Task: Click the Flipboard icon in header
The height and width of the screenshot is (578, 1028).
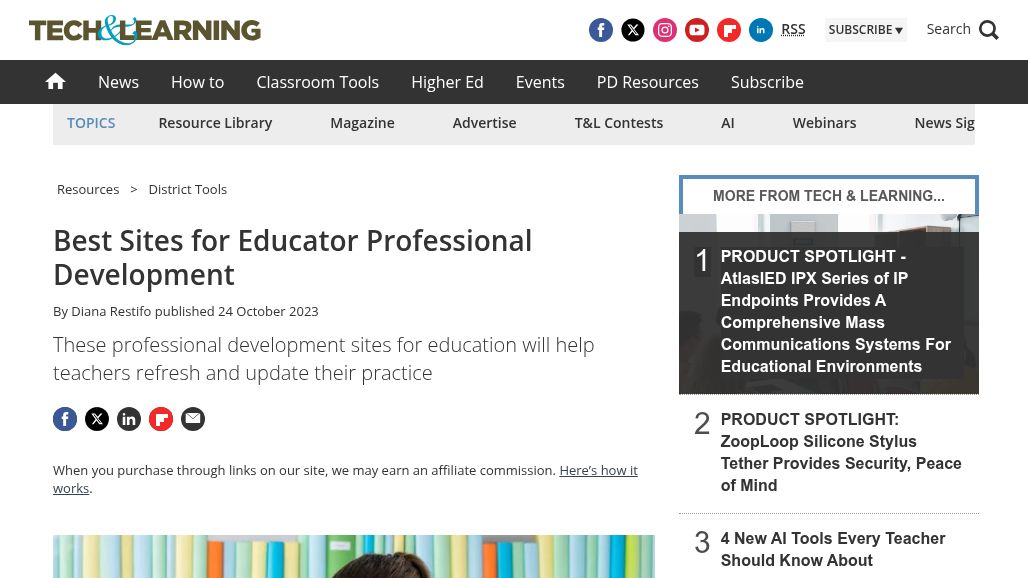Action: point(729,30)
